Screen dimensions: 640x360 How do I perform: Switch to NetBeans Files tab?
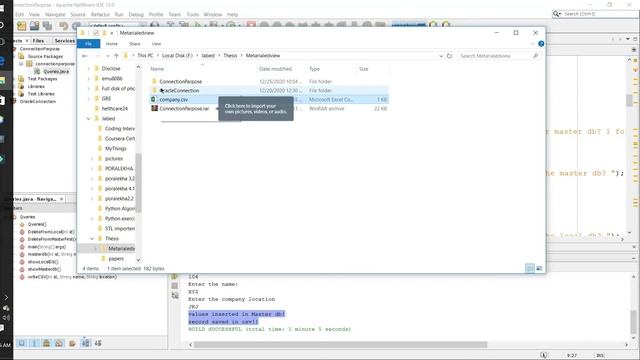tap(38, 41)
